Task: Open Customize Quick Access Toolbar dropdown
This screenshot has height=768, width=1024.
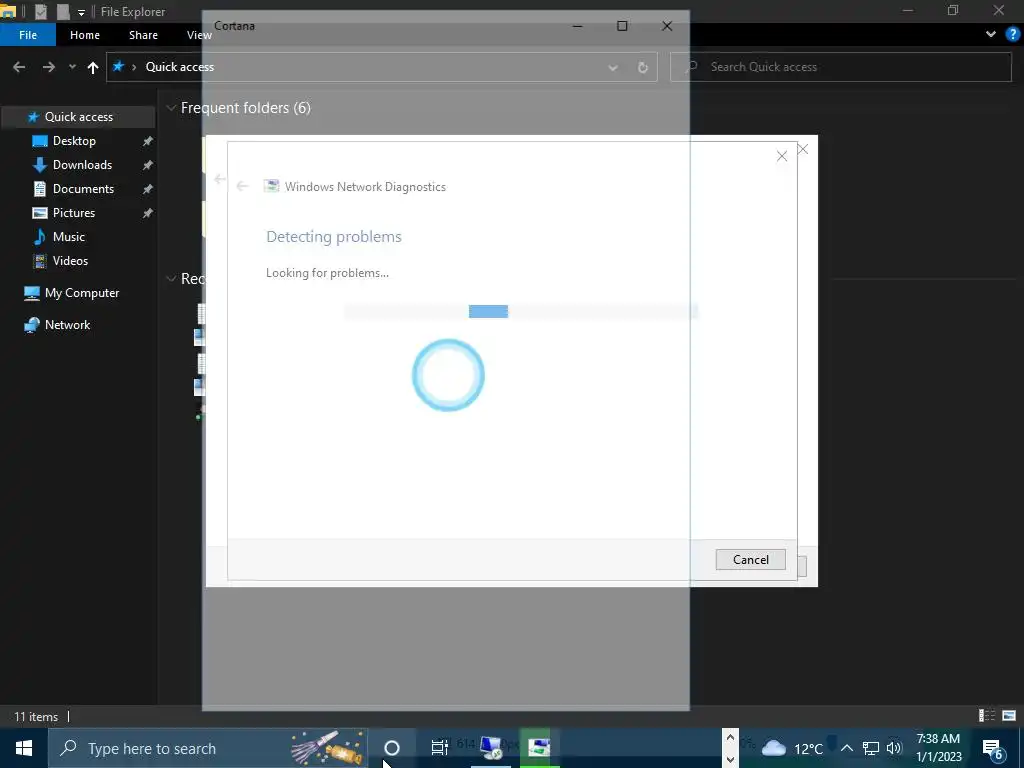Action: pos(81,12)
